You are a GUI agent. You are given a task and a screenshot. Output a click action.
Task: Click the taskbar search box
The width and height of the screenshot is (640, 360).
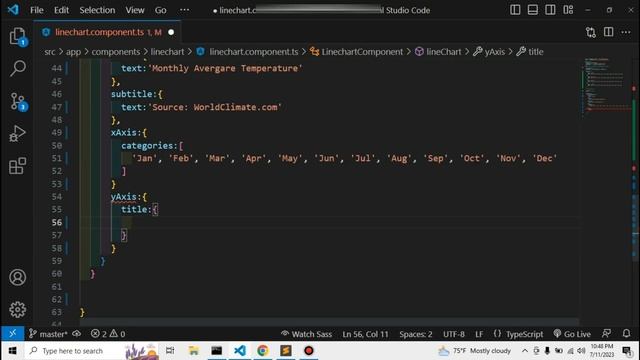pos(92,351)
